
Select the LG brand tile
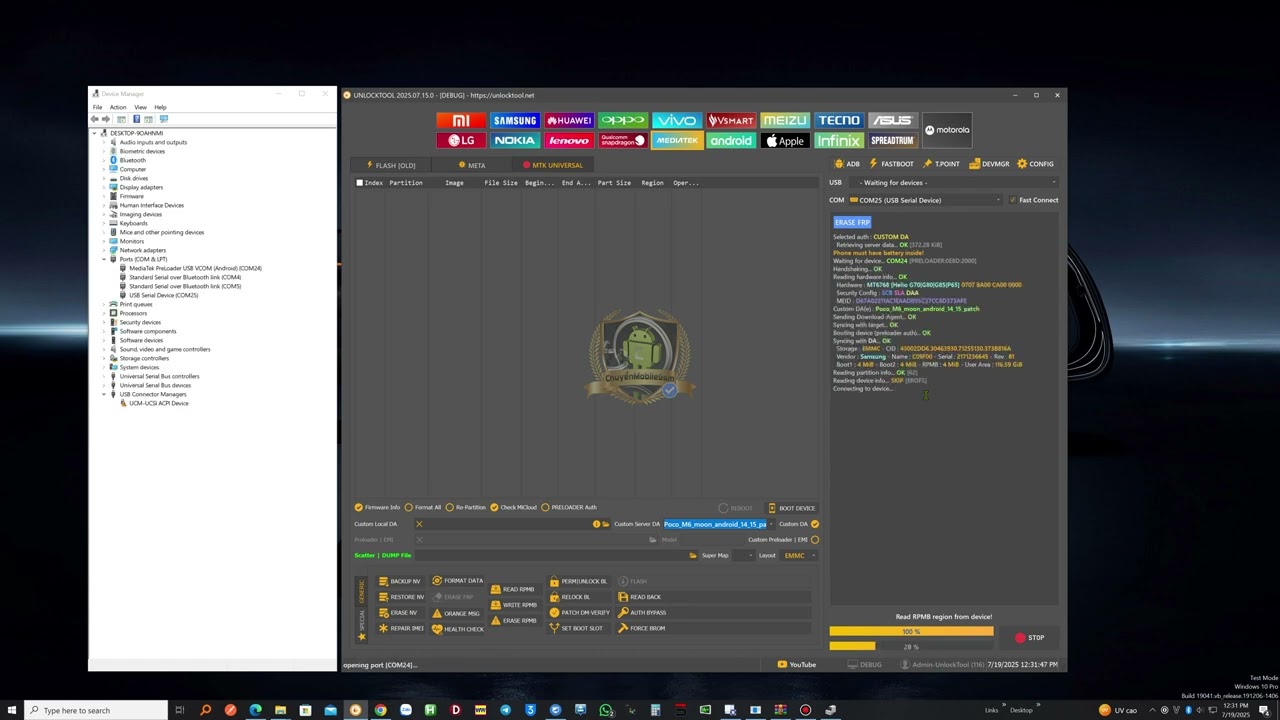pyautogui.click(x=461, y=141)
